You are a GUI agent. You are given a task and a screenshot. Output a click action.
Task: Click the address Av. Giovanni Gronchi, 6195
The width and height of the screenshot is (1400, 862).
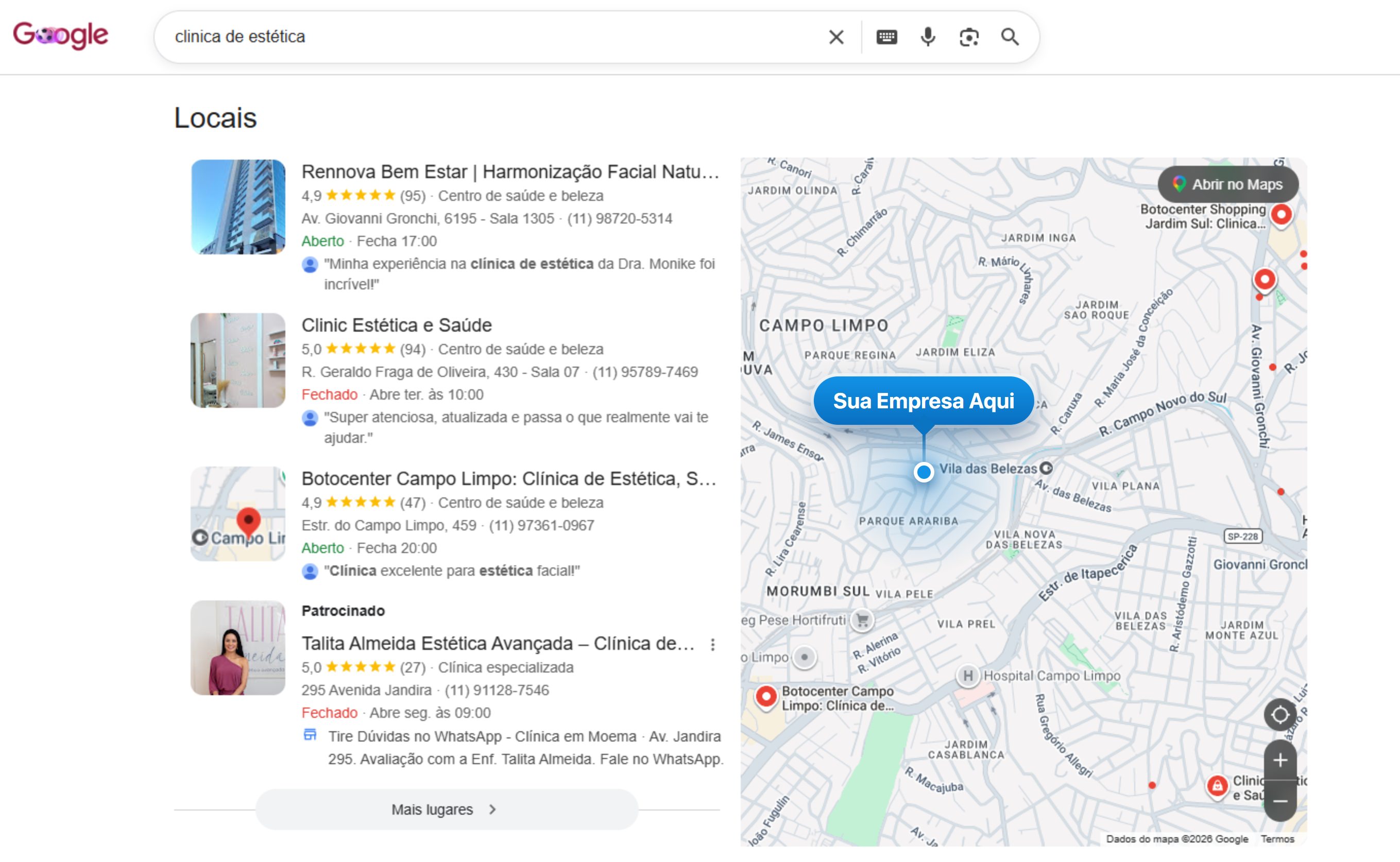tap(428, 218)
